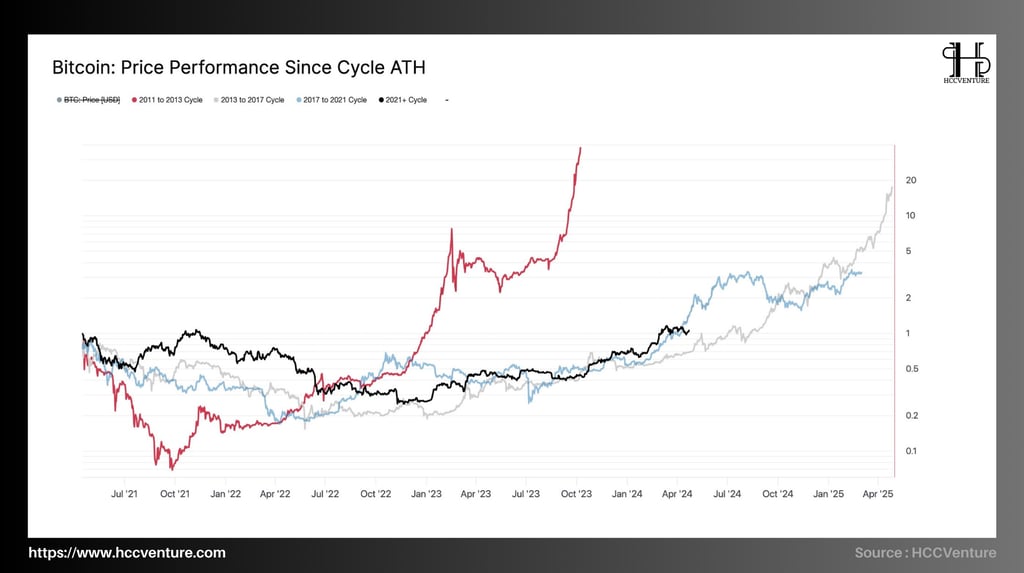The width and height of the screenshot is (1024, 573).
Task: Click the 20 value on y-axis
Action: [911, 180]
